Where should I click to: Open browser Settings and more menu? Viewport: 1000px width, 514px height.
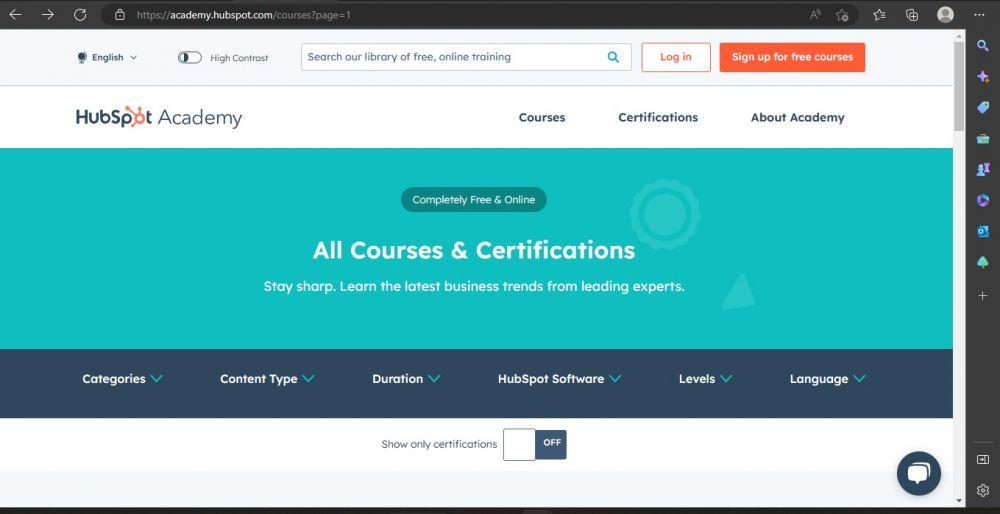980,15
